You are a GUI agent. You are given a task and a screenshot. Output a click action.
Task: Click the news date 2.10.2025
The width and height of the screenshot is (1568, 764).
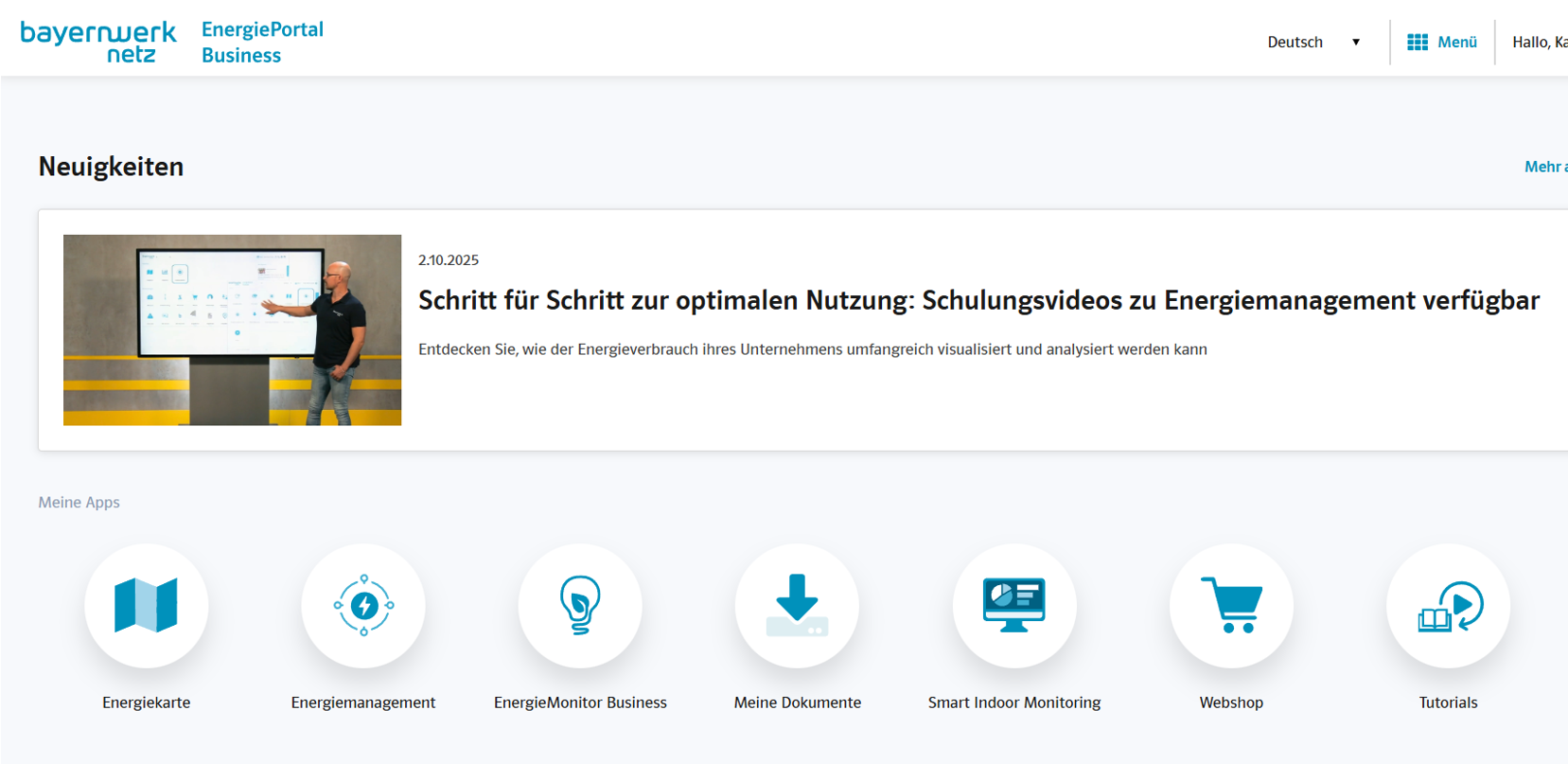[x=449, y=260]
